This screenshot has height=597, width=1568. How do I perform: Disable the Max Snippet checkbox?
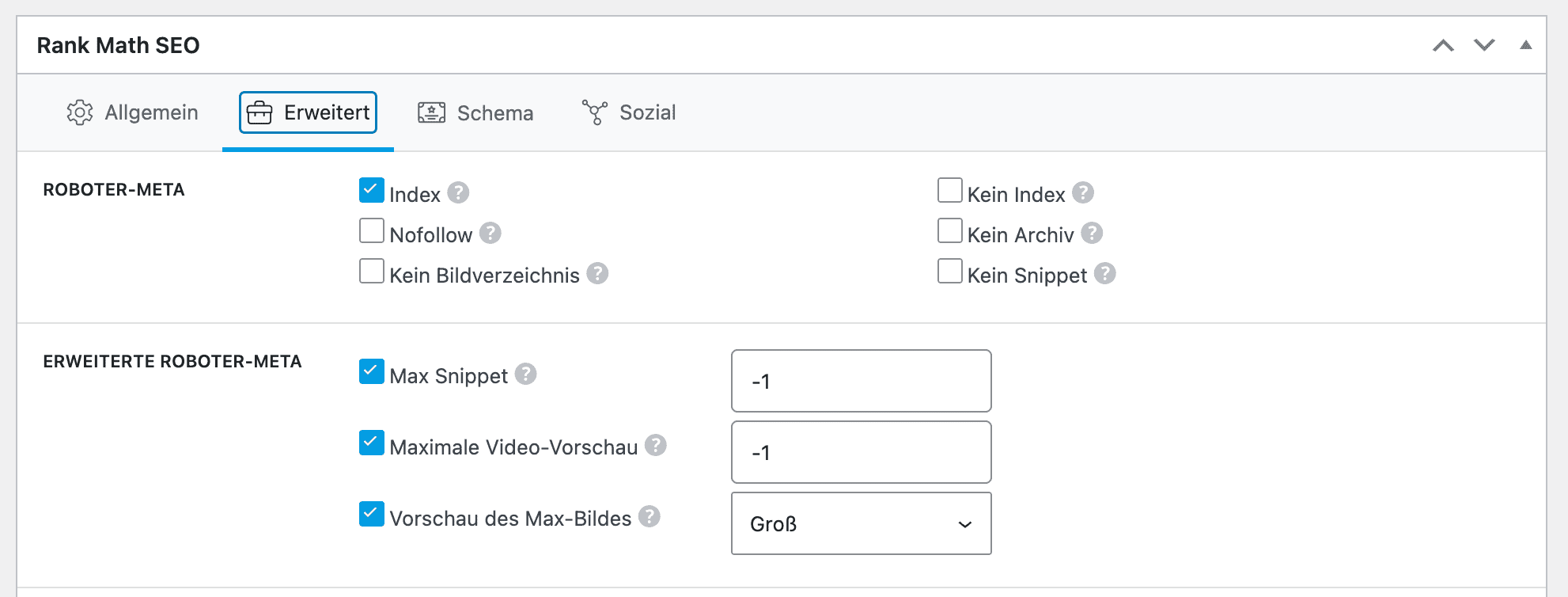372,371
